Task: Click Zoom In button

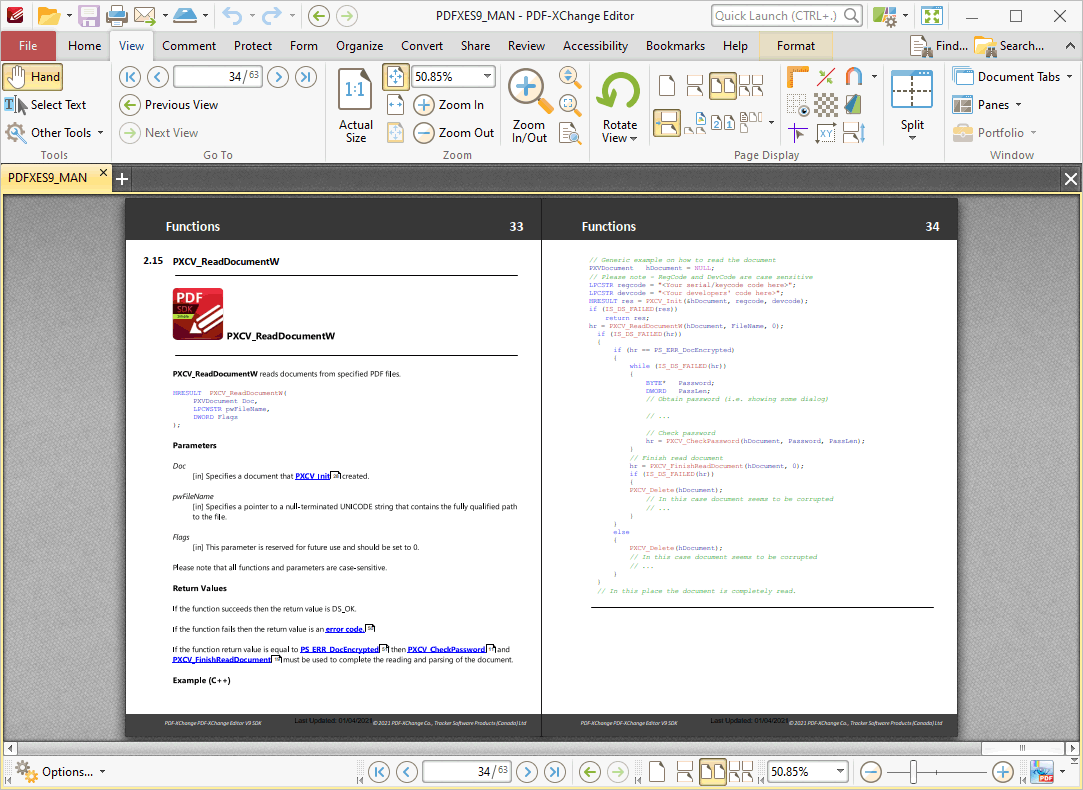Action: coord(449,105)
